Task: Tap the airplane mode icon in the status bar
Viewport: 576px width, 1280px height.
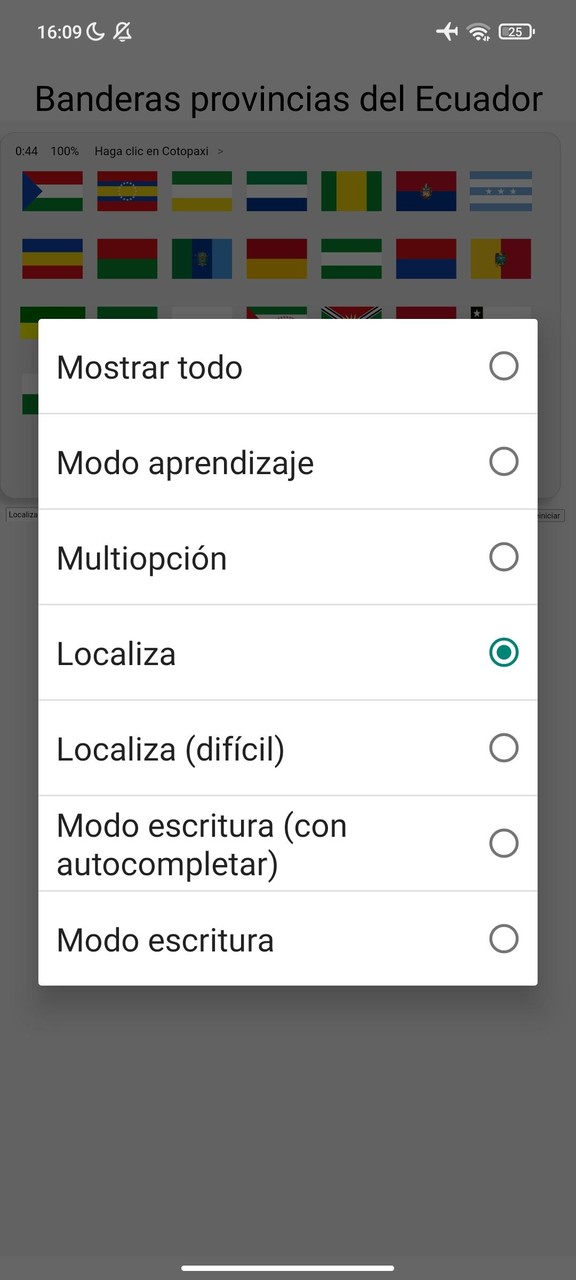Action: [x=447, y=31]
